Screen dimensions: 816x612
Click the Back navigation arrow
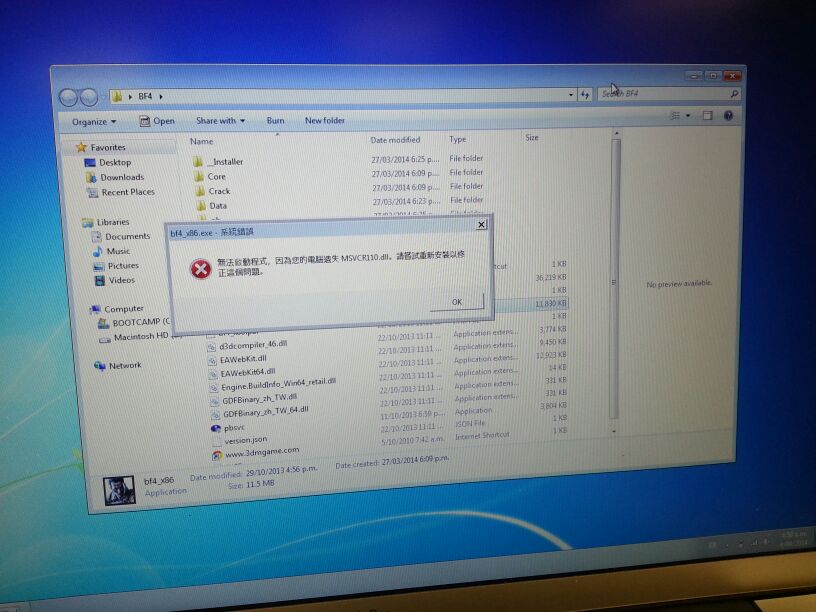(x=69, y=97)
